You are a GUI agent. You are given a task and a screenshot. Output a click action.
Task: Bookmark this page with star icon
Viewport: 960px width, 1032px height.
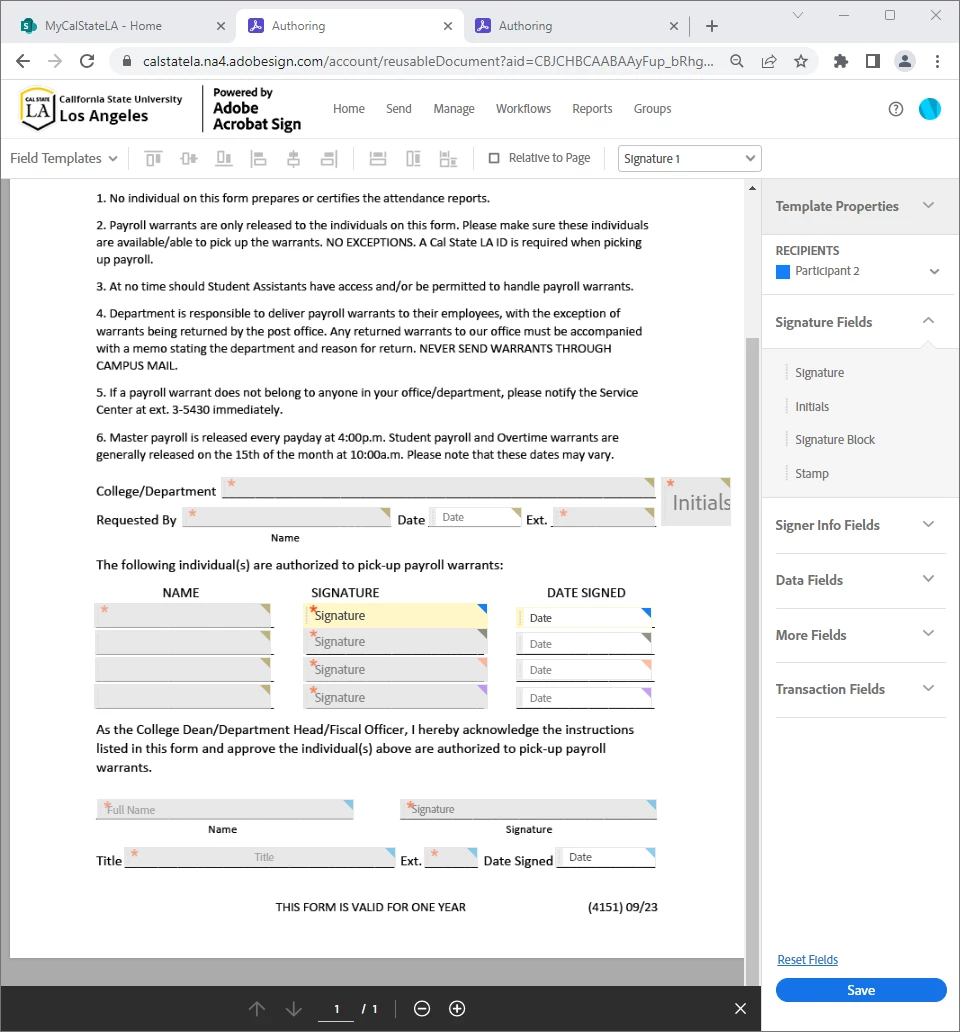[x=801, y=61]
